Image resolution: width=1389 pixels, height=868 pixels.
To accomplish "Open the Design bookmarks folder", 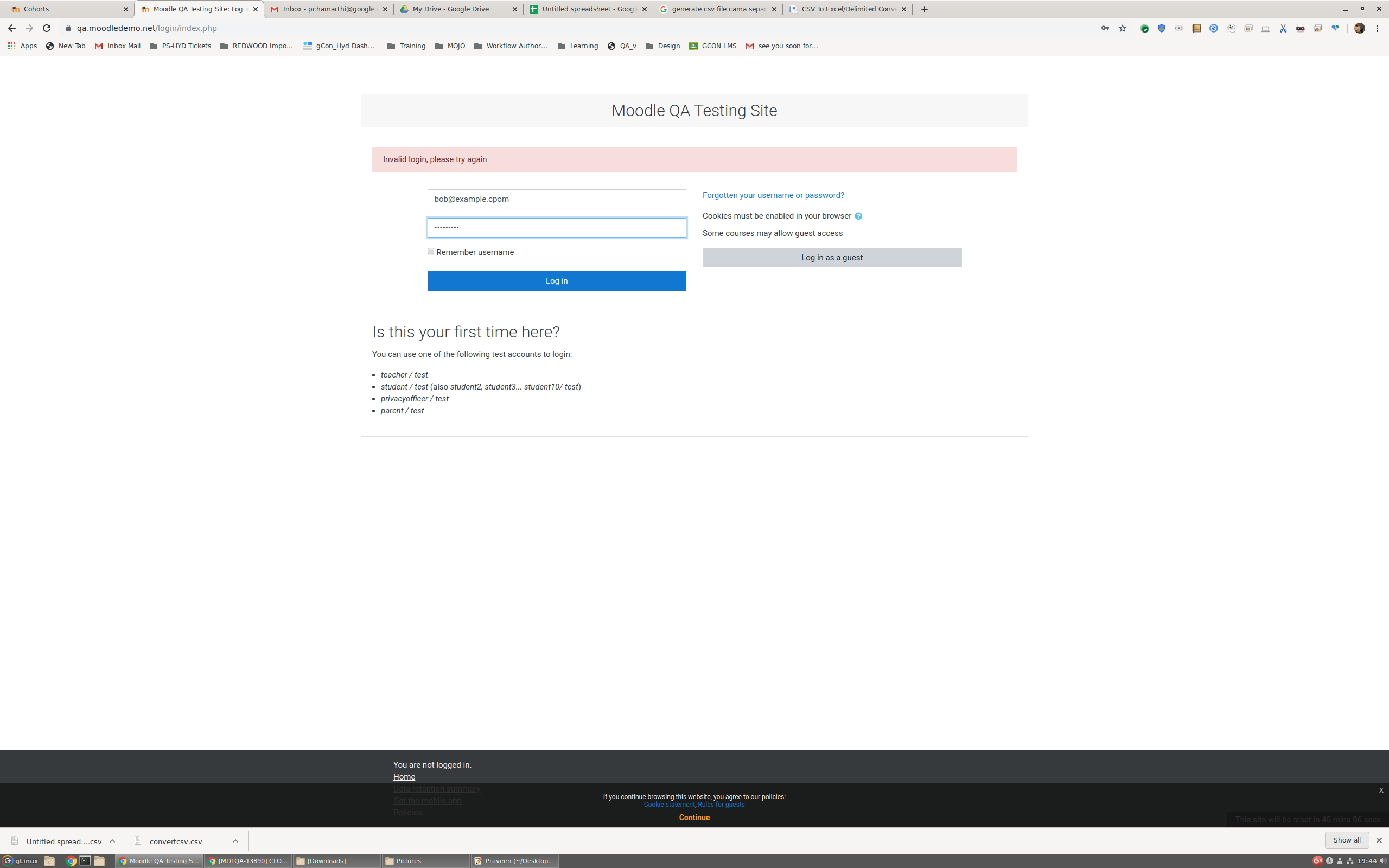I will coord(662,46).
